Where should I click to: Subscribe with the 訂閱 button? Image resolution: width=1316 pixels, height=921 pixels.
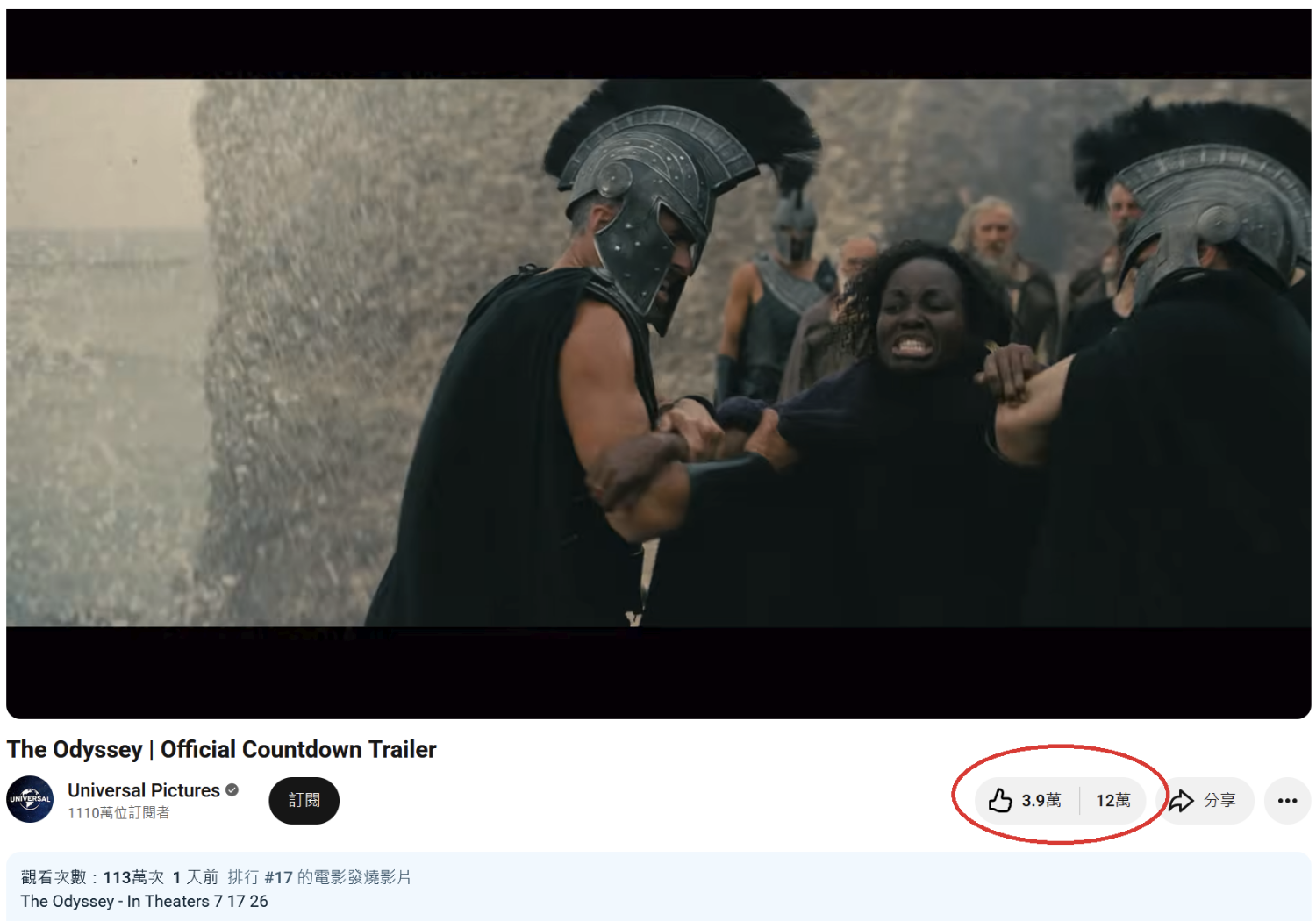point(304,800)
